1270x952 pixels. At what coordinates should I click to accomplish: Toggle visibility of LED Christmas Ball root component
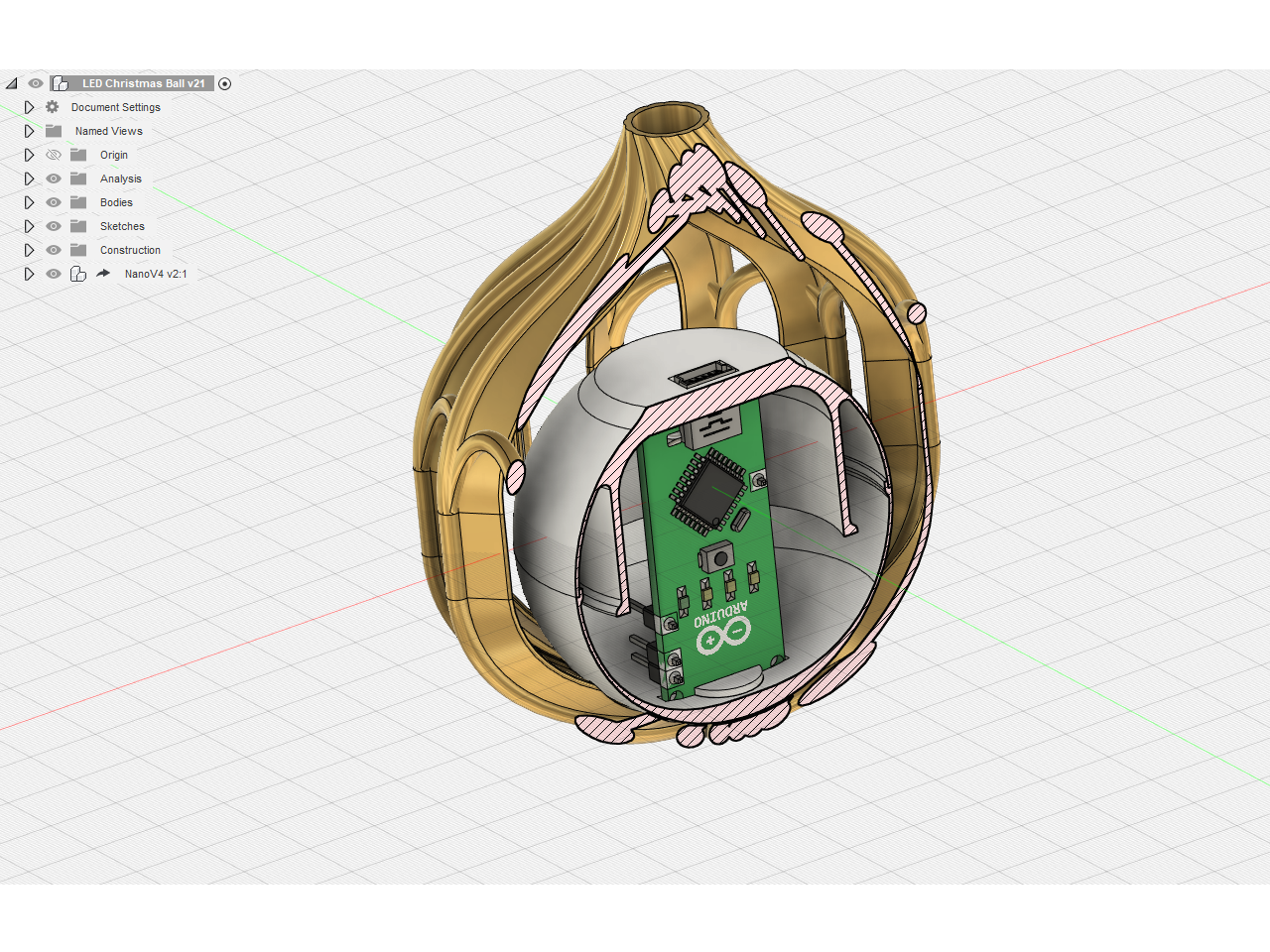pos(36,83)
